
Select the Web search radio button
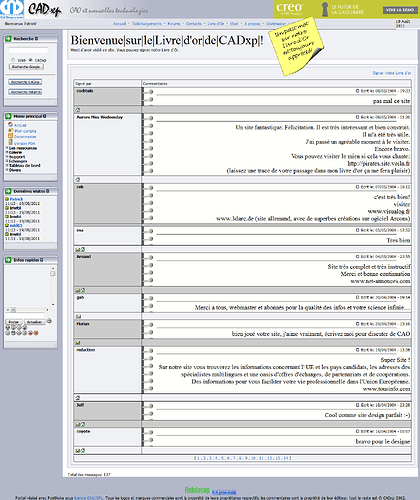click(x=13, y=60)
